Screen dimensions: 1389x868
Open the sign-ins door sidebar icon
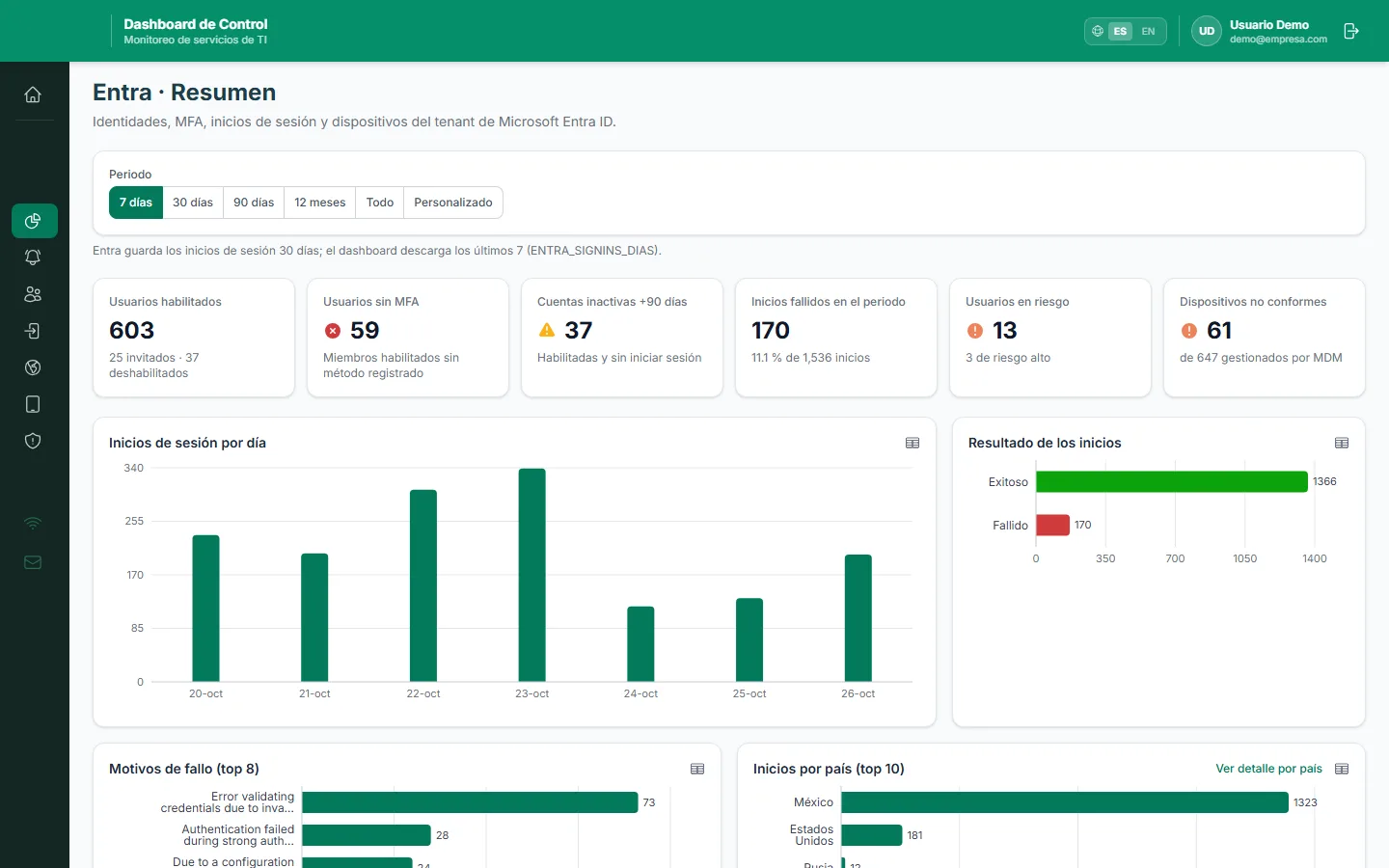[x=33, y=331]
